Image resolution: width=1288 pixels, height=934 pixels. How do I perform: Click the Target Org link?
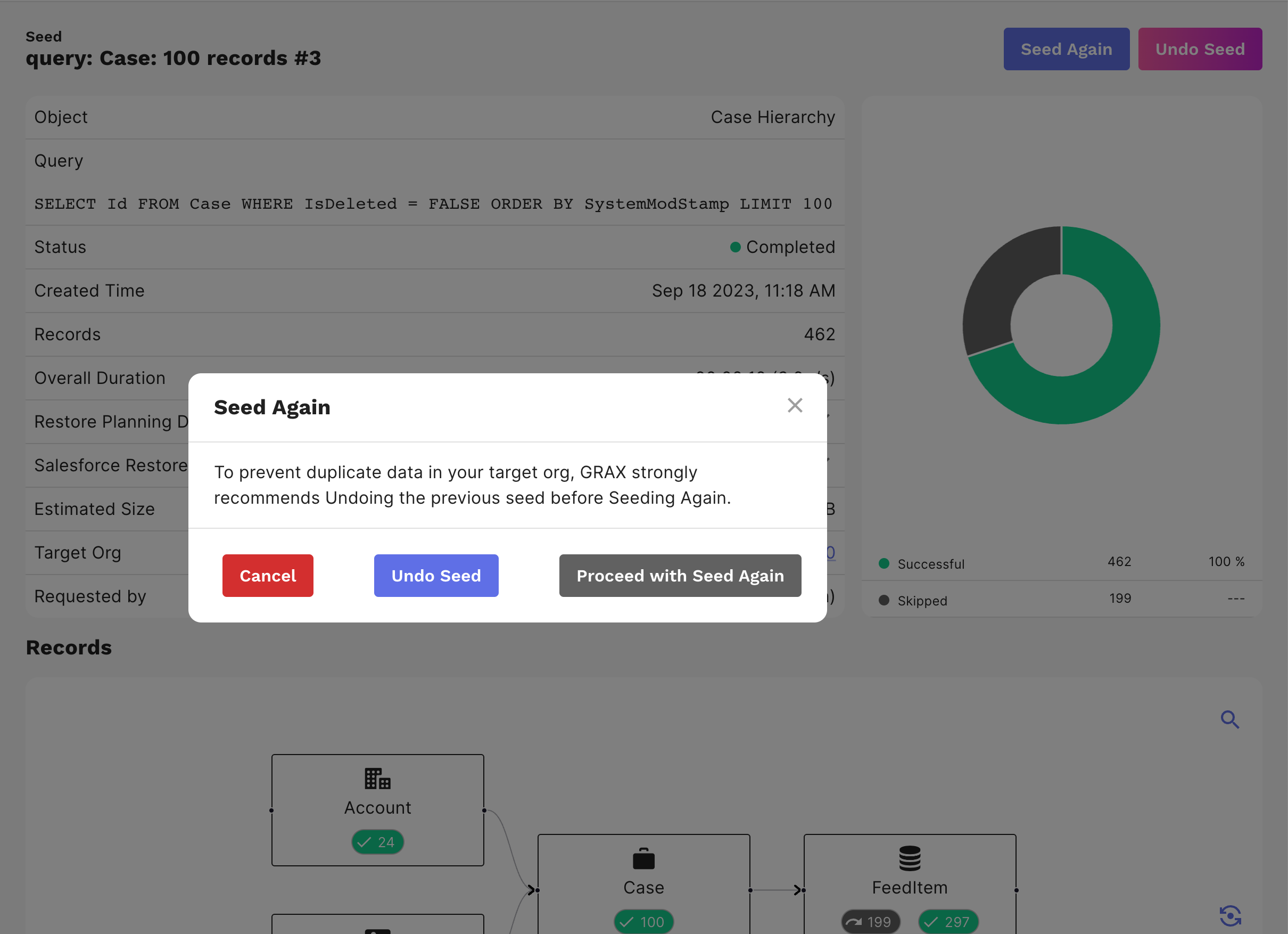coord(831,552)
